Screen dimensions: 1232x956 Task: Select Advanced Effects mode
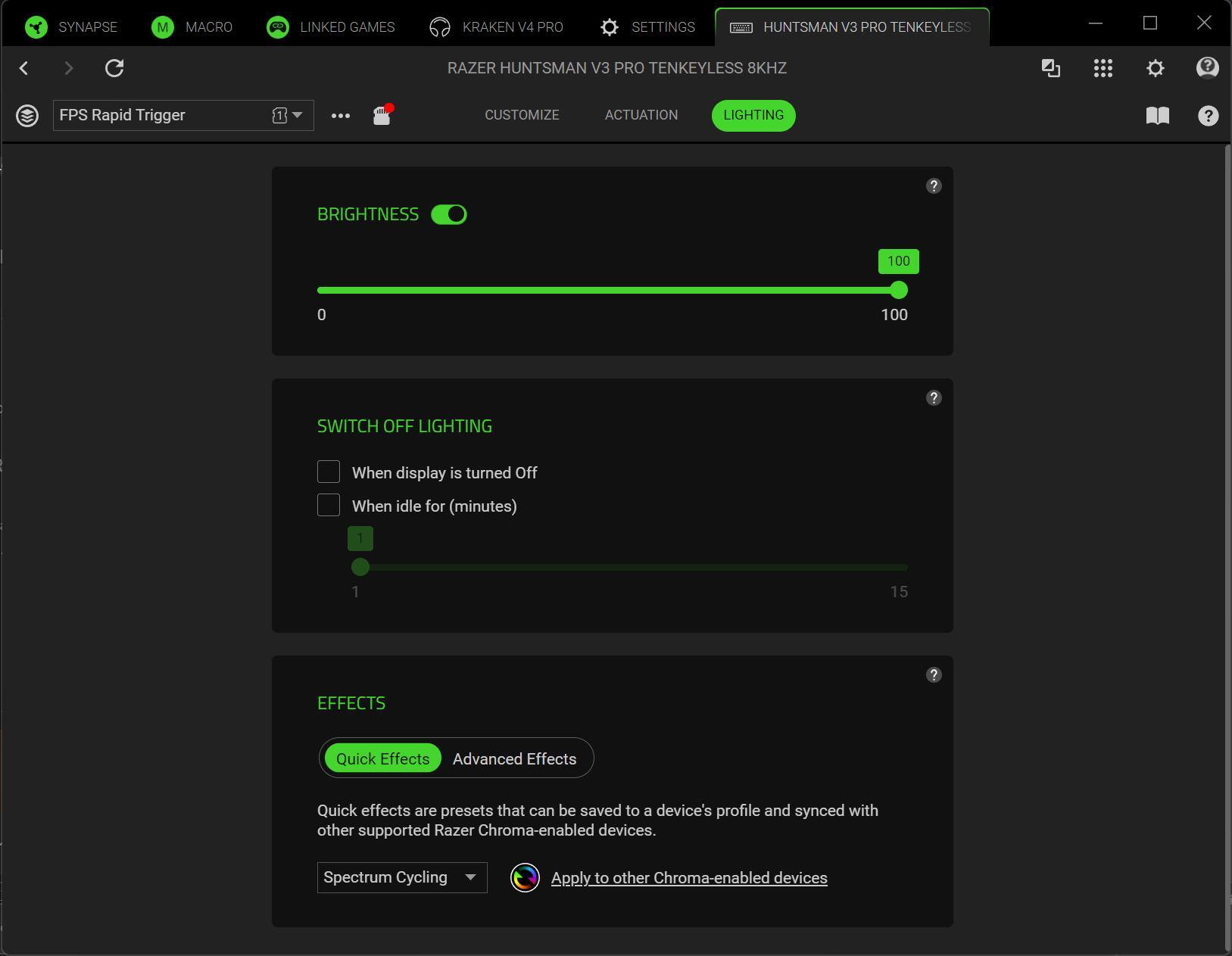(x=514, y=758)
